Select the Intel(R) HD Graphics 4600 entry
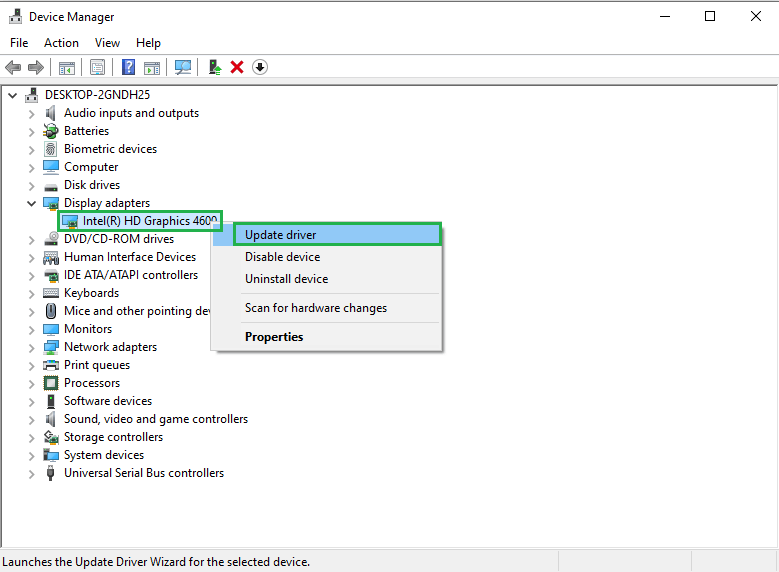This screenshot has width=779, height=572. [150, 221]
